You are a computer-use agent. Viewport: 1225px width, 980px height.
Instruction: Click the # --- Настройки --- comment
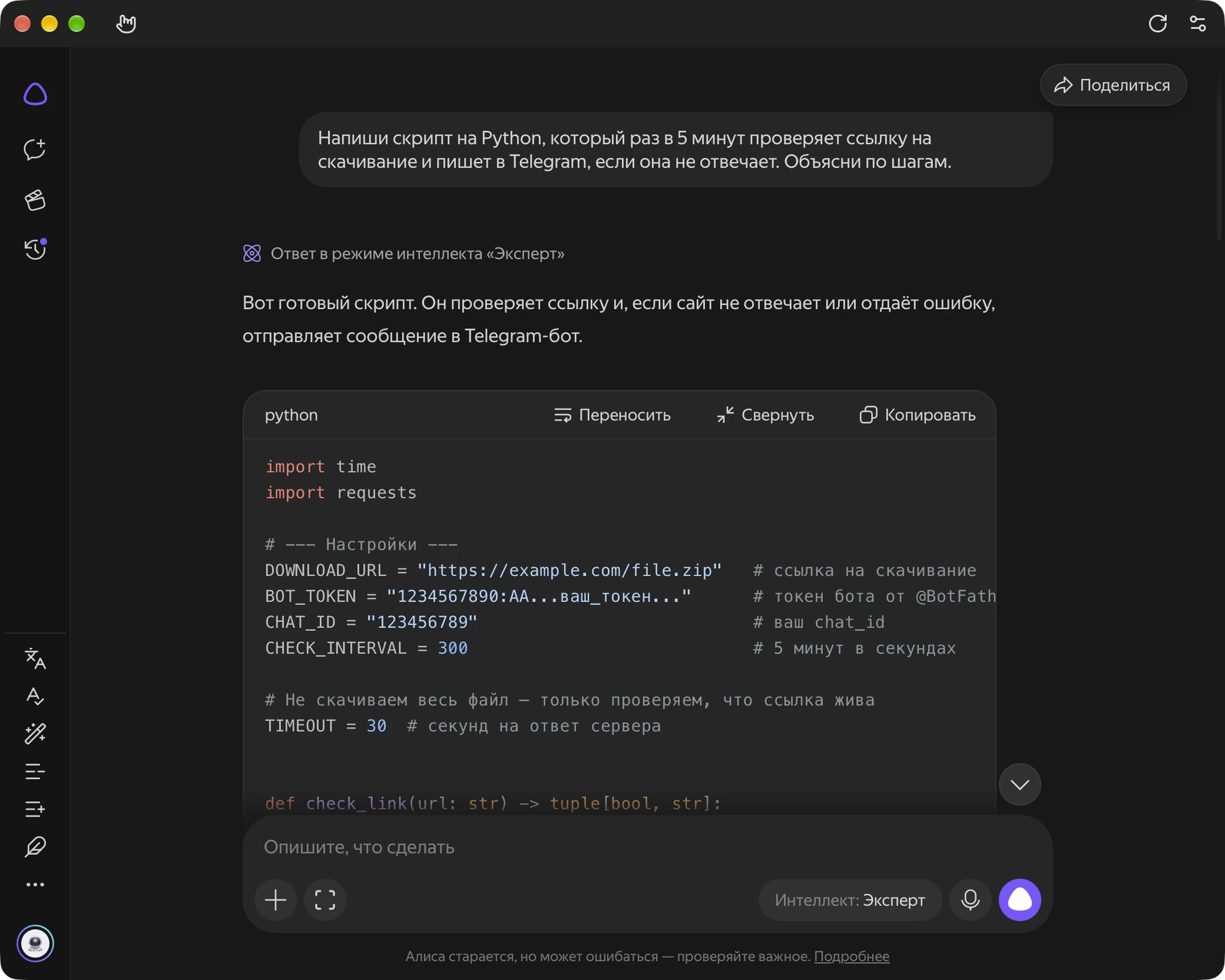tap(361, 544)
